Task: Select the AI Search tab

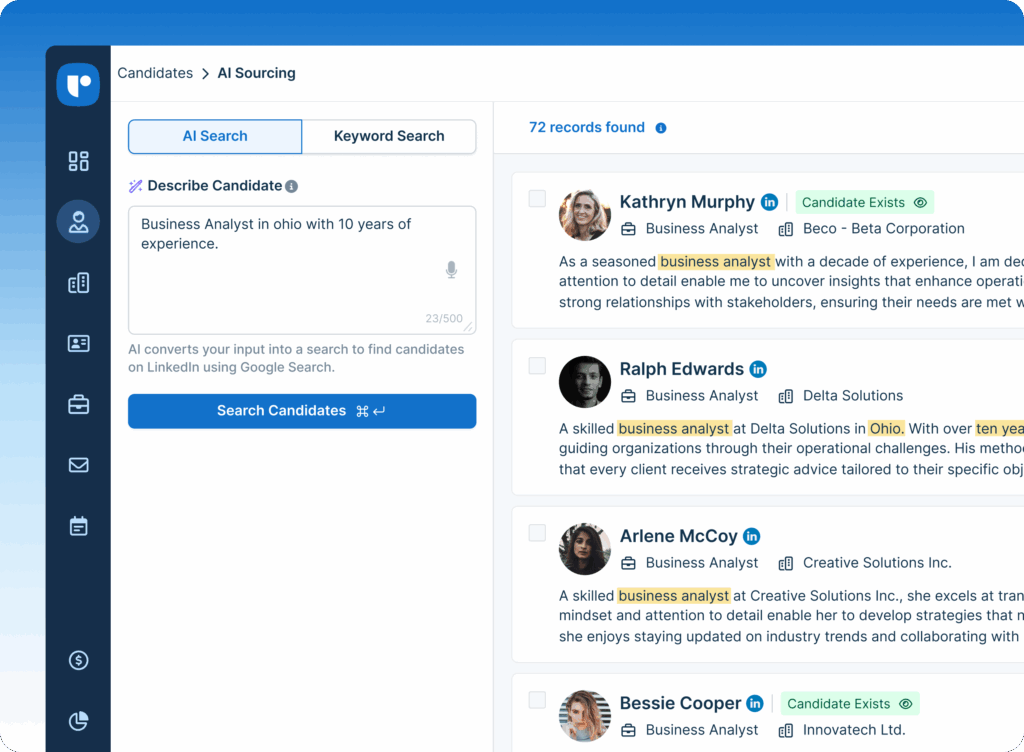Action: coord(215,136)
